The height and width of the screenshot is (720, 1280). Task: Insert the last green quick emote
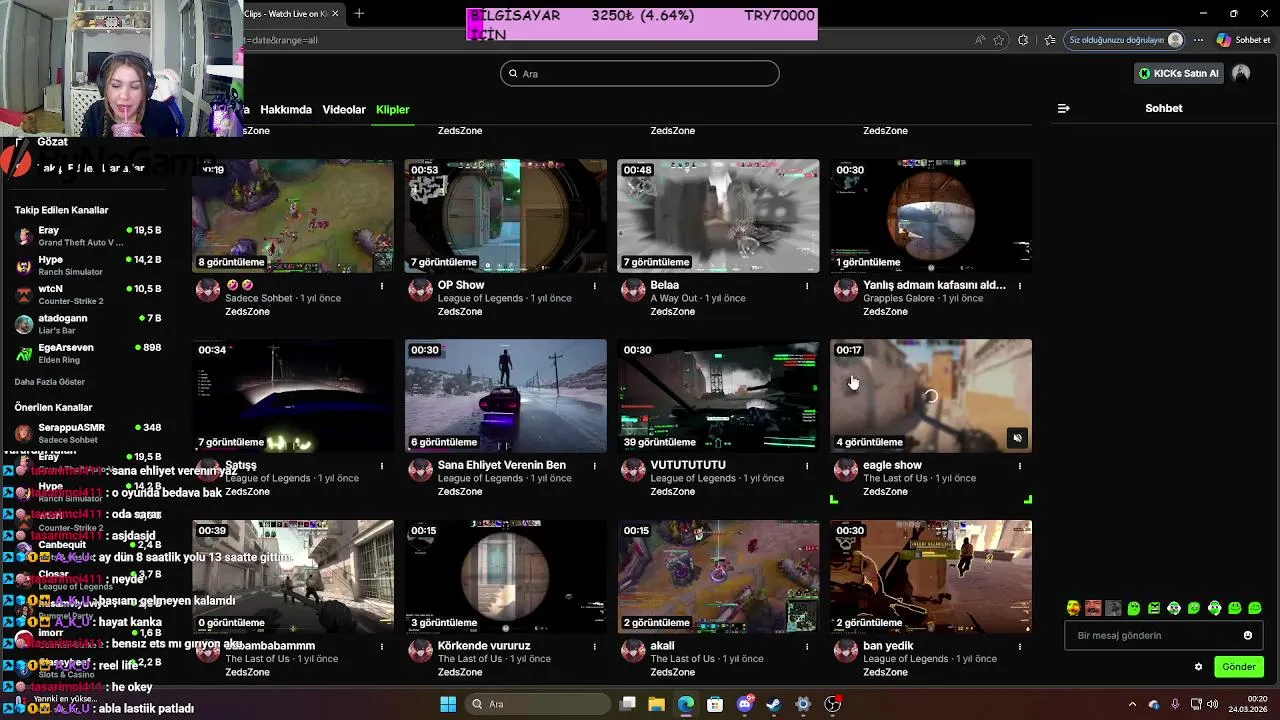pos(1255,608)
